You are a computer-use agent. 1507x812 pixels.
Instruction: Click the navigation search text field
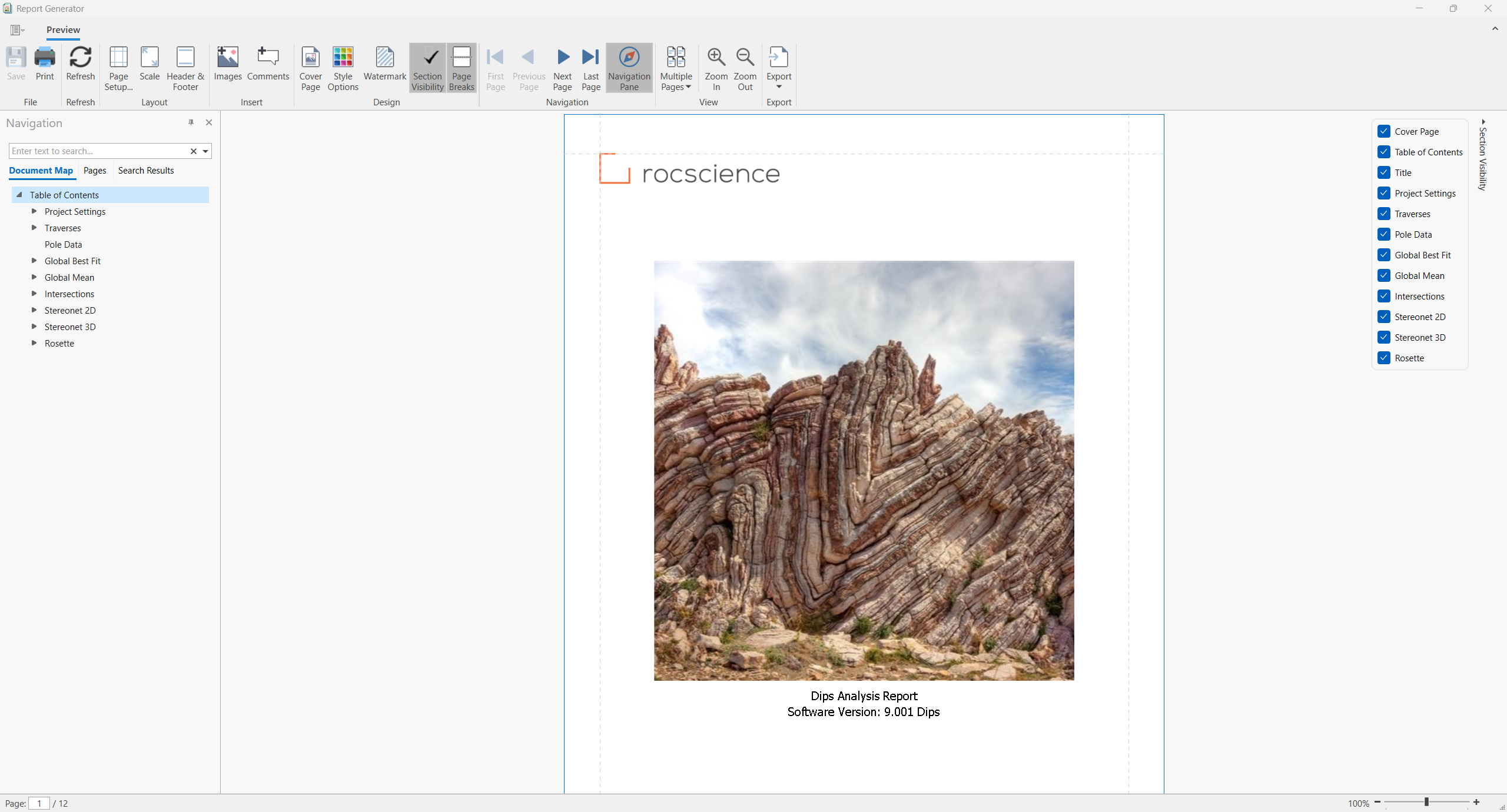tap(97, 151)
